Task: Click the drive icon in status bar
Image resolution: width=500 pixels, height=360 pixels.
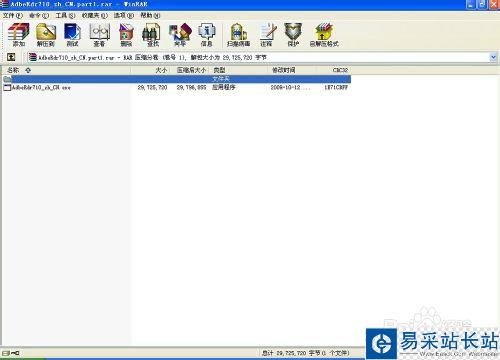Action: (x=6, y=353)
